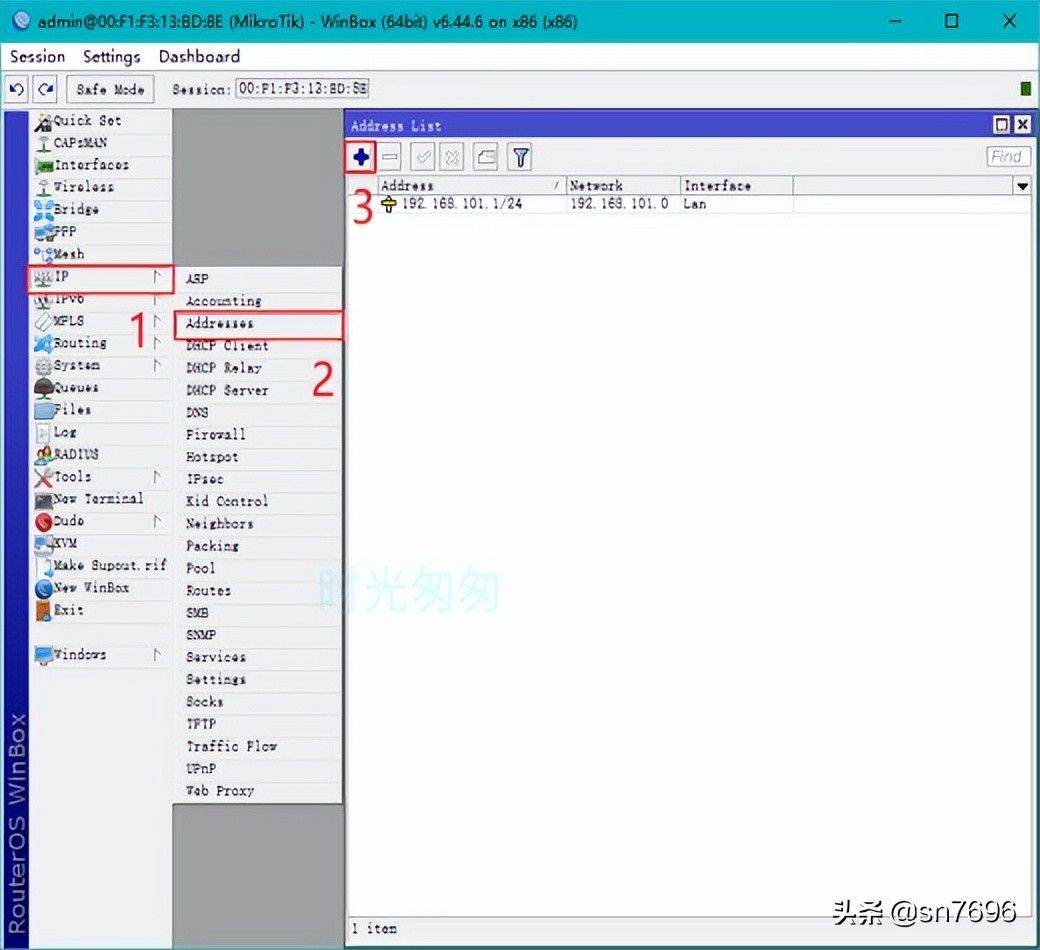Select DNS in the IP submenu
The width and height of the screenshot is (1040, 950).
pyautogui.click(x=259, y=413)
